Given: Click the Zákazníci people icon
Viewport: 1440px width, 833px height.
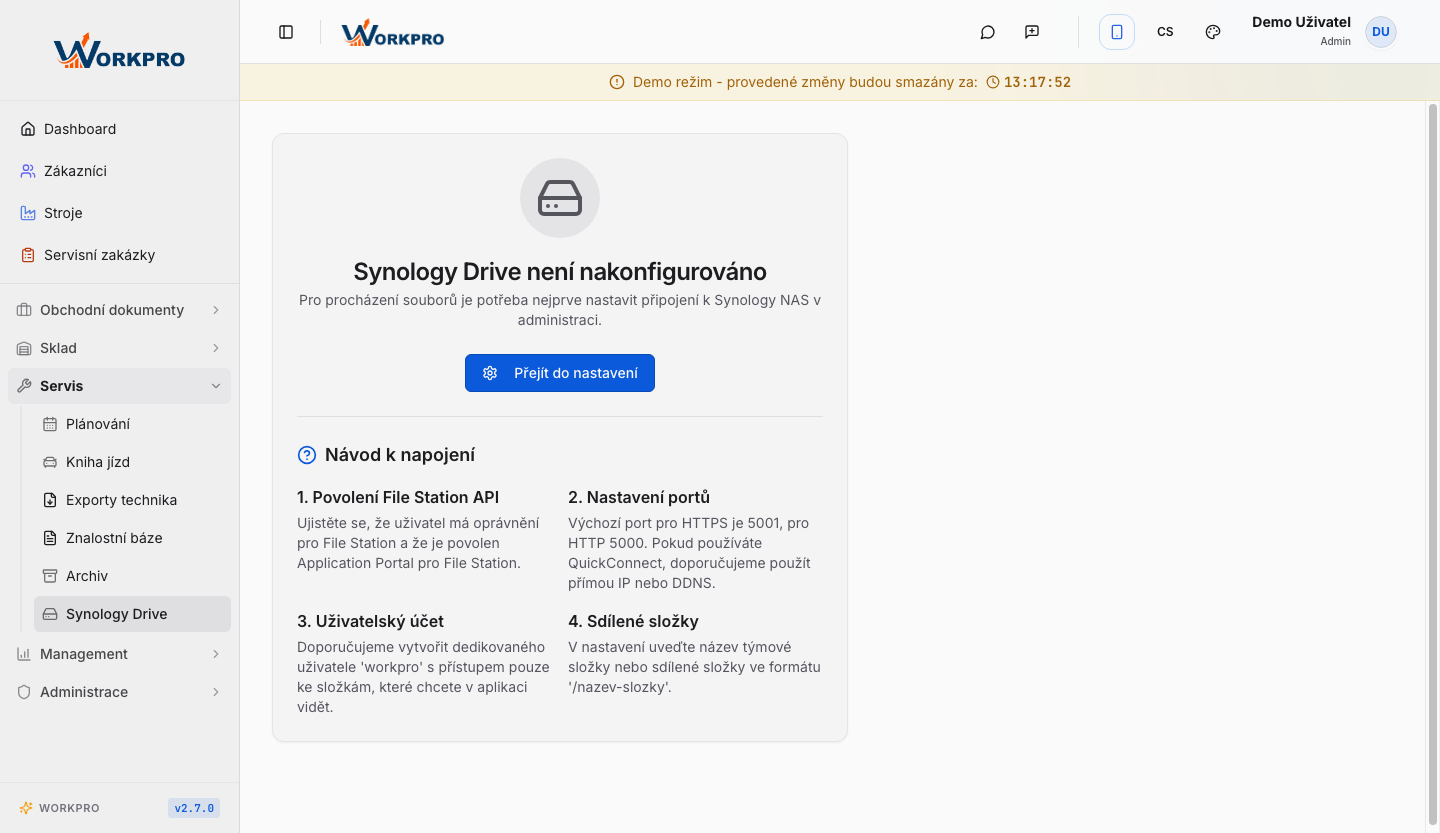Looking at the screenshot, I should coord(28,171).
